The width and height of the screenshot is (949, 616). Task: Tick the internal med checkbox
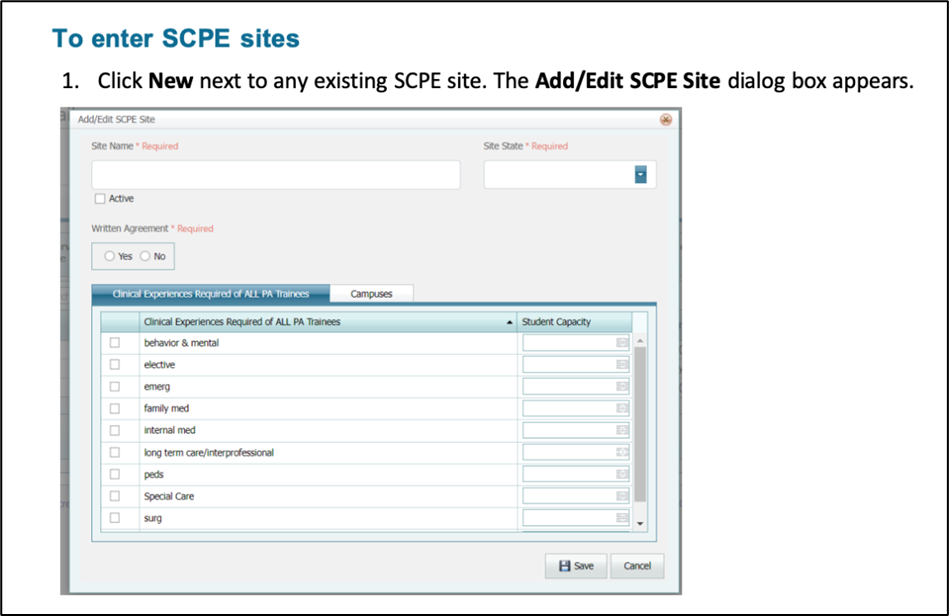coord(115,431)
